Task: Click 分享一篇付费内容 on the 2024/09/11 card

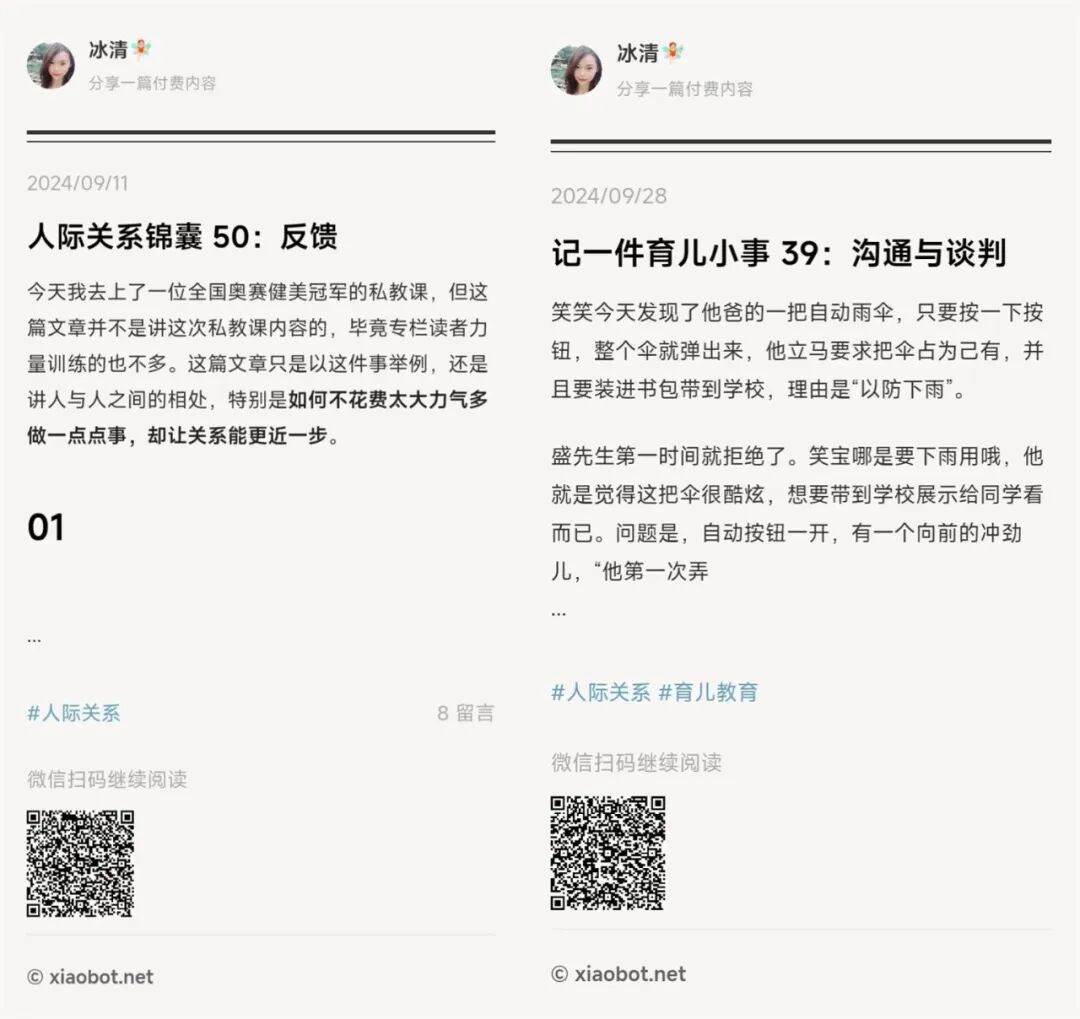Action: pyautogui.click(x=152, y=83)
